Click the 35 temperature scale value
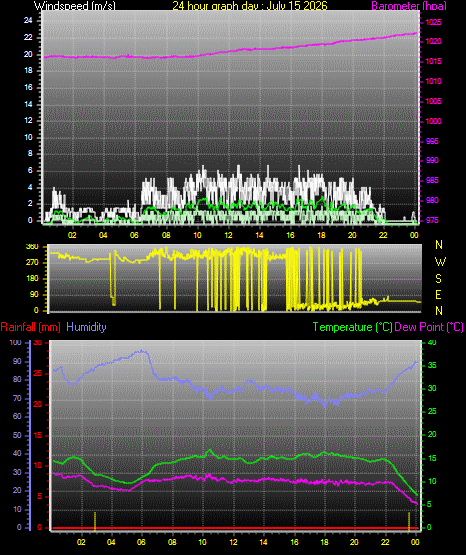The width and height of the screenshot is (466, 555). click(432, 366)
